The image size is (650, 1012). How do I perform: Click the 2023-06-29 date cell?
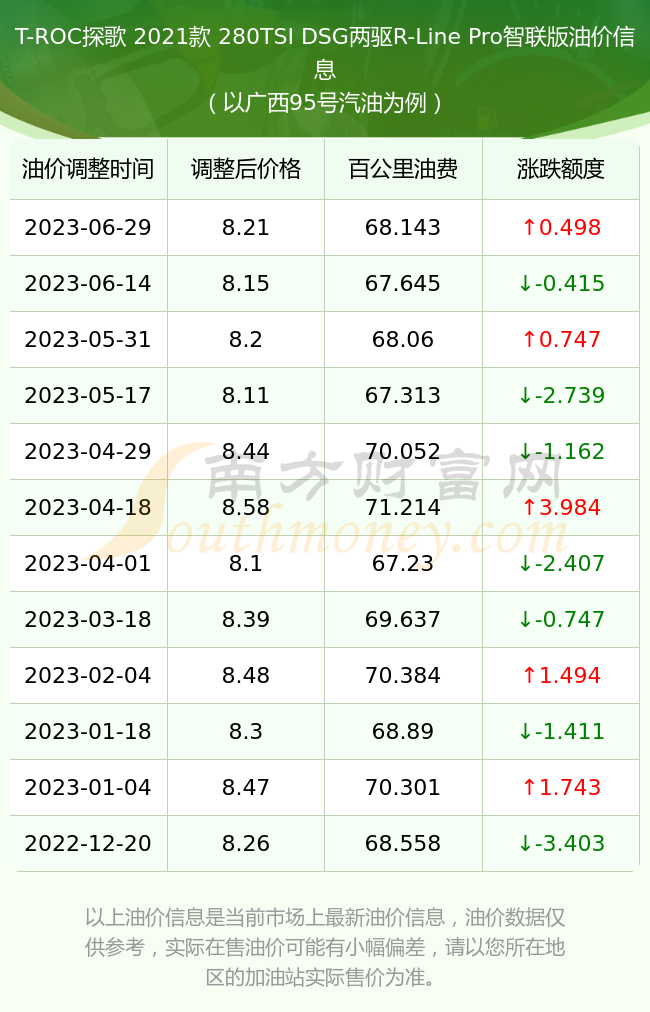click(x=88, y=227)
